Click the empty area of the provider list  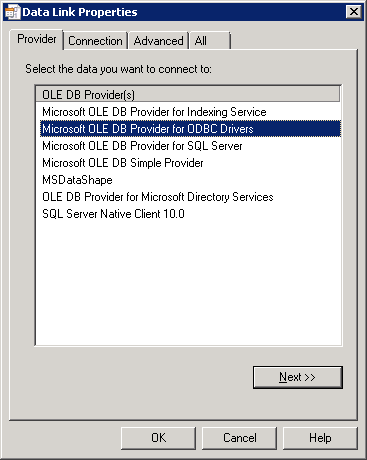pyautogui.click(x=188, y=283)
